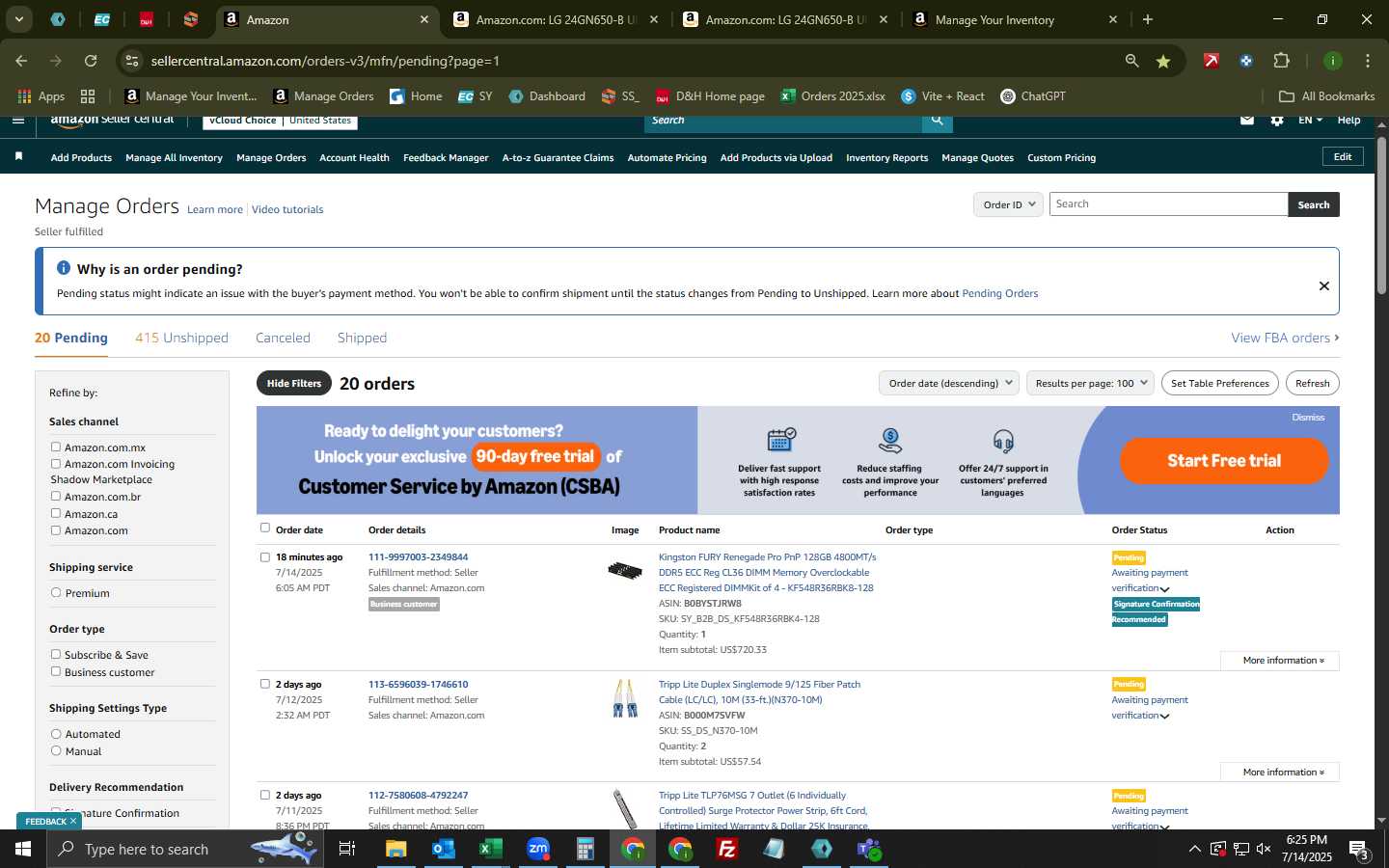The width and height of the screenshot is (1389, 868).
Task: Reload the page with the Chrome refresh icon
Action: tap(91, 61)
